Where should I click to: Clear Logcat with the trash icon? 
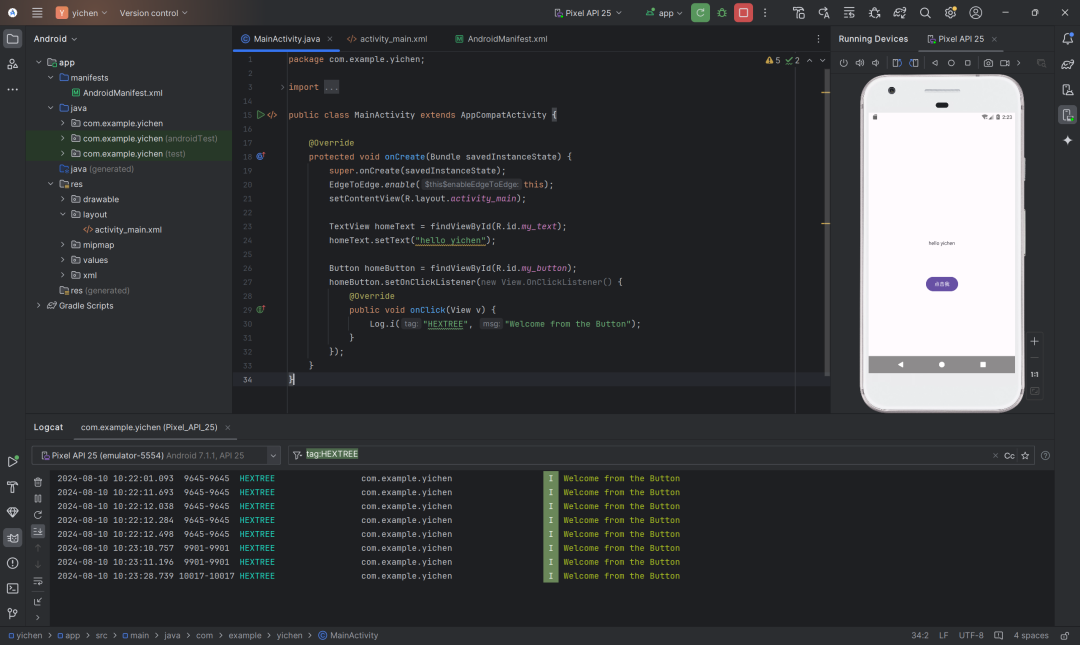[38, 482]
